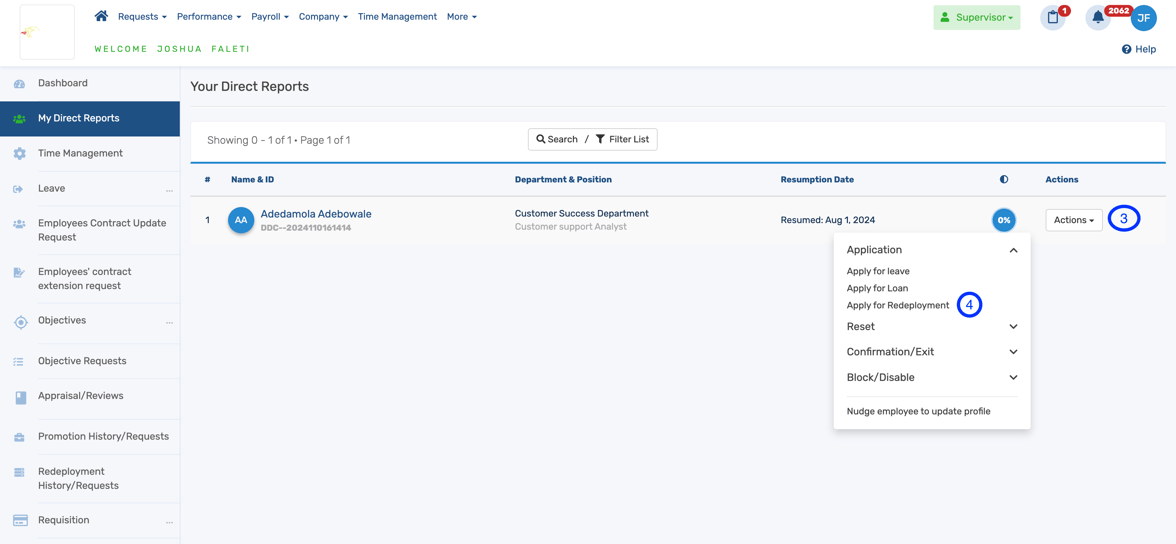Click the contract extension request icon
Screen dimensions: 1176x544
(20, 272)
